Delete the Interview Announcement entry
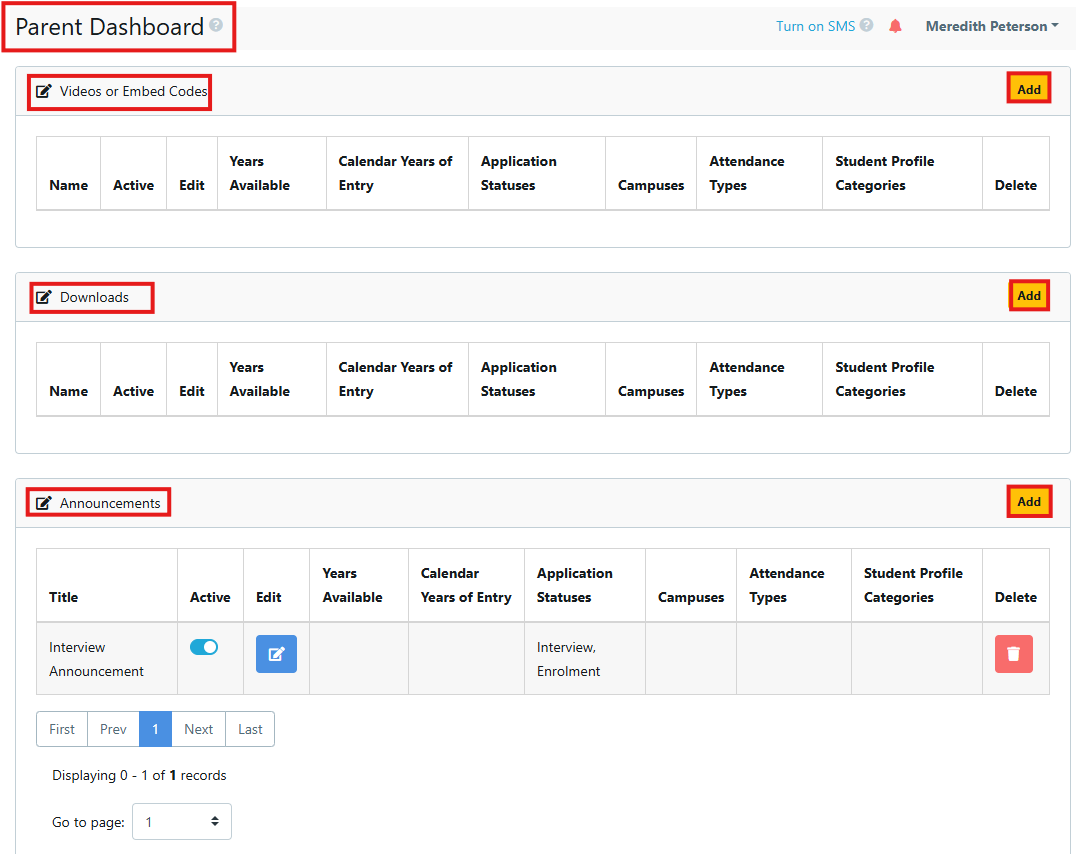Viewport: 1076px width, 854px height. 1013,653
